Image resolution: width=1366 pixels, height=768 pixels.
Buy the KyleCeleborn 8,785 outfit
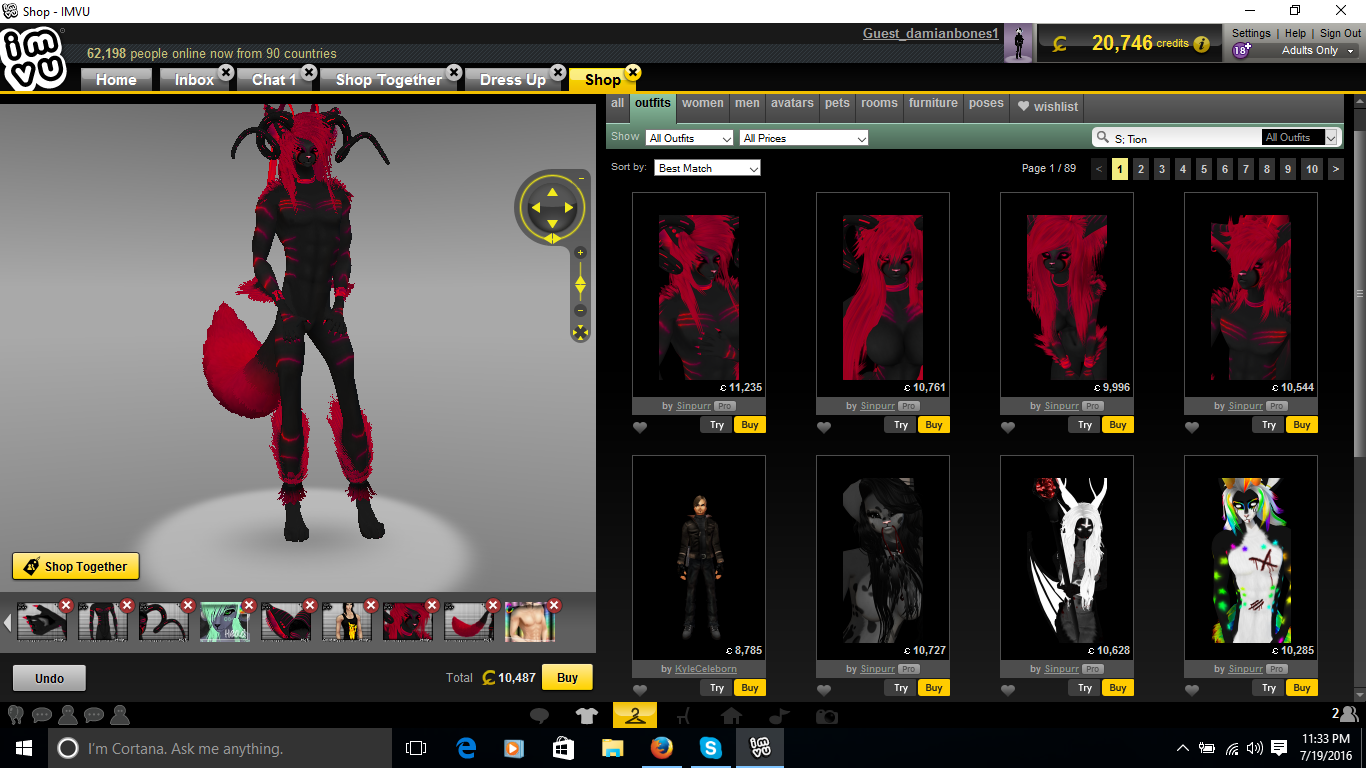coord(749,688)
